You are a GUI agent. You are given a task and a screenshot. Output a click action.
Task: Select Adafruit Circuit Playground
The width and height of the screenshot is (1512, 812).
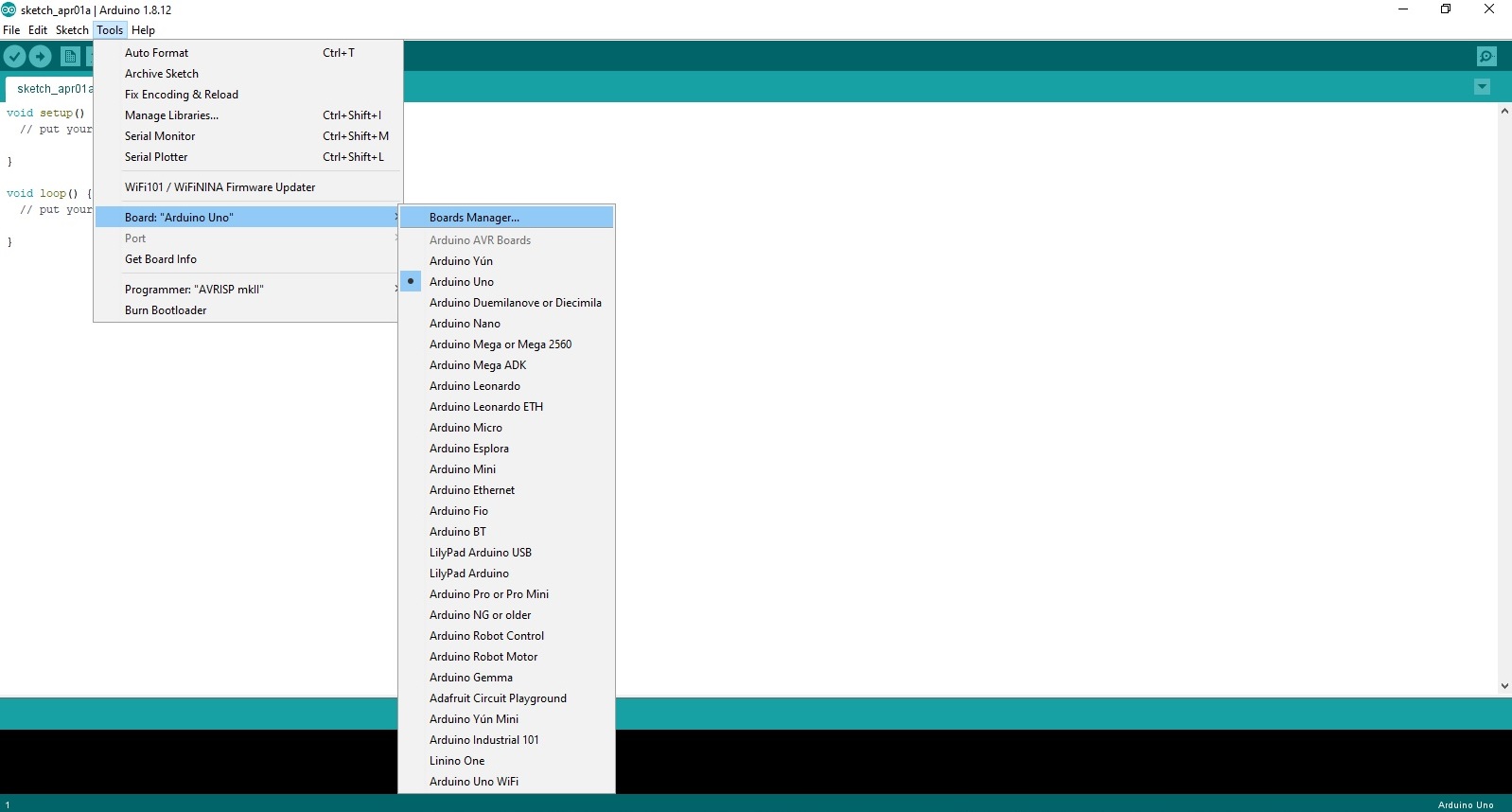[x=506, y=698]
